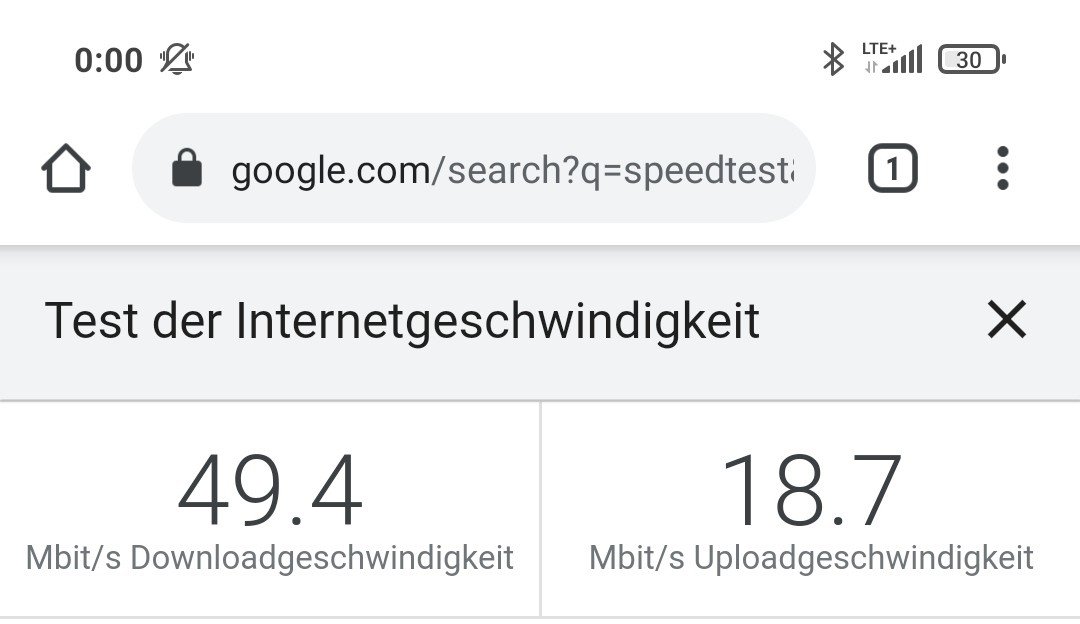Tap the upload speed result tile
The height and width of the screenshot is (624, 1080).
coord(811,509)
